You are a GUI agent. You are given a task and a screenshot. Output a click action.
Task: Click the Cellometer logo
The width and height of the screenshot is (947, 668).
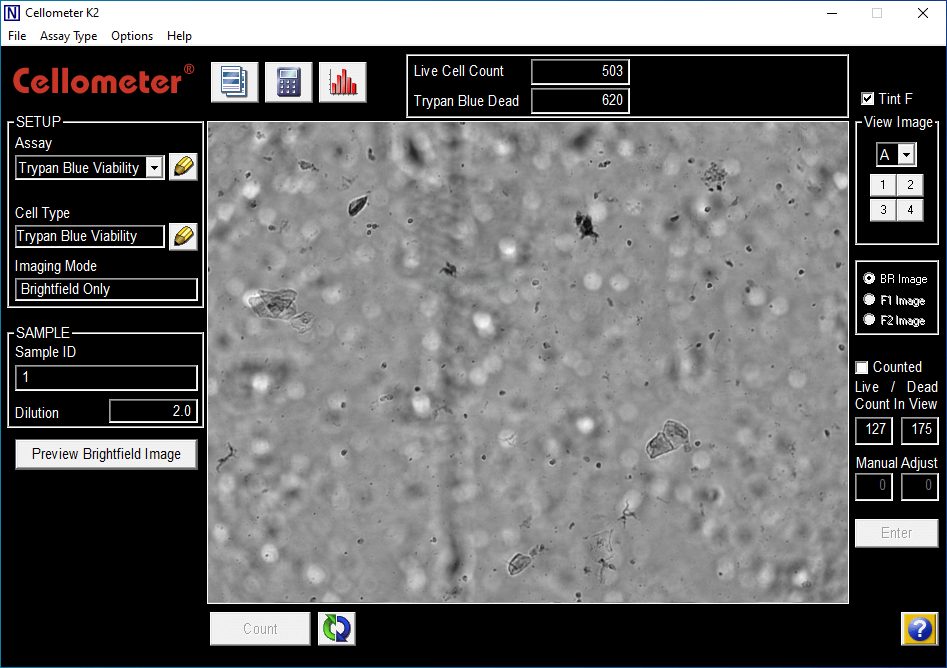100,82
